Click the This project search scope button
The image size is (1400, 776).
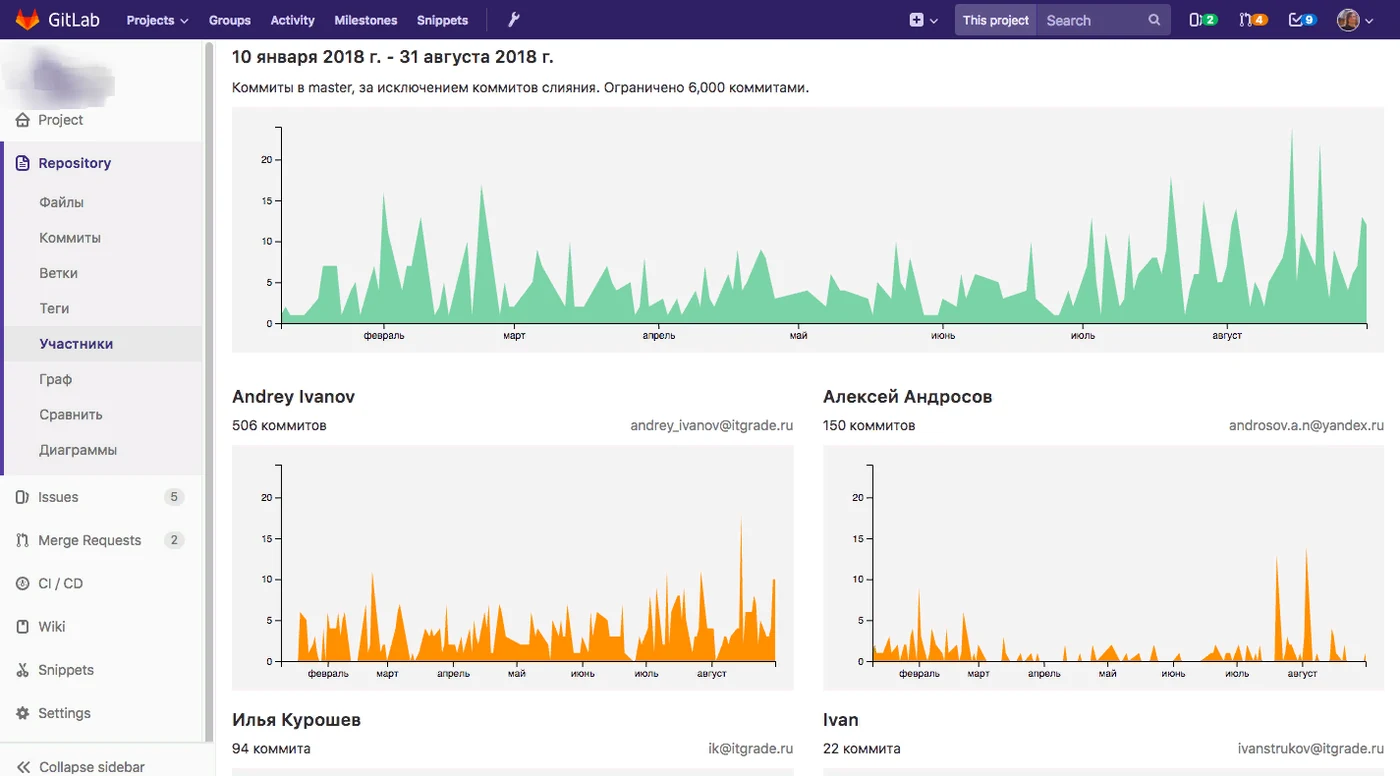(x=996, y=20)
